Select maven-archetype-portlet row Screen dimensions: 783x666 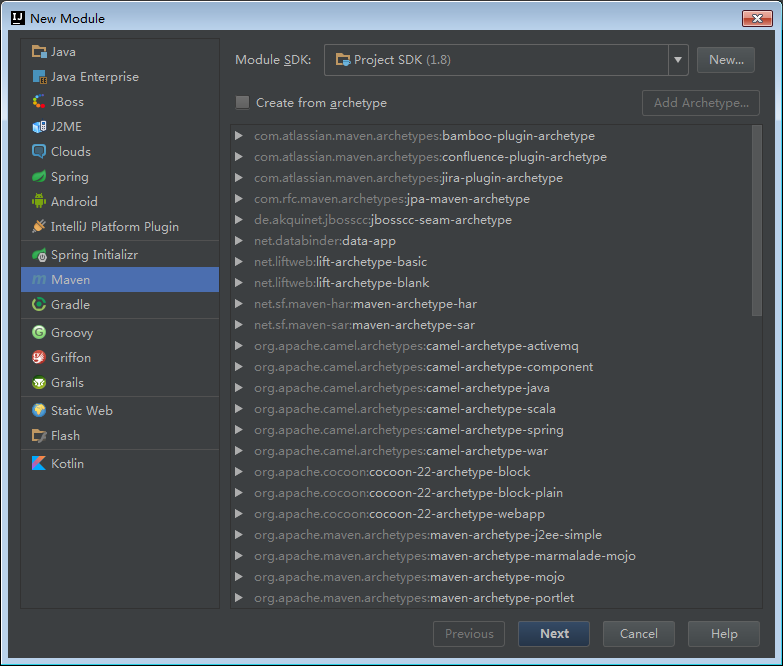(x=491, y=597)
